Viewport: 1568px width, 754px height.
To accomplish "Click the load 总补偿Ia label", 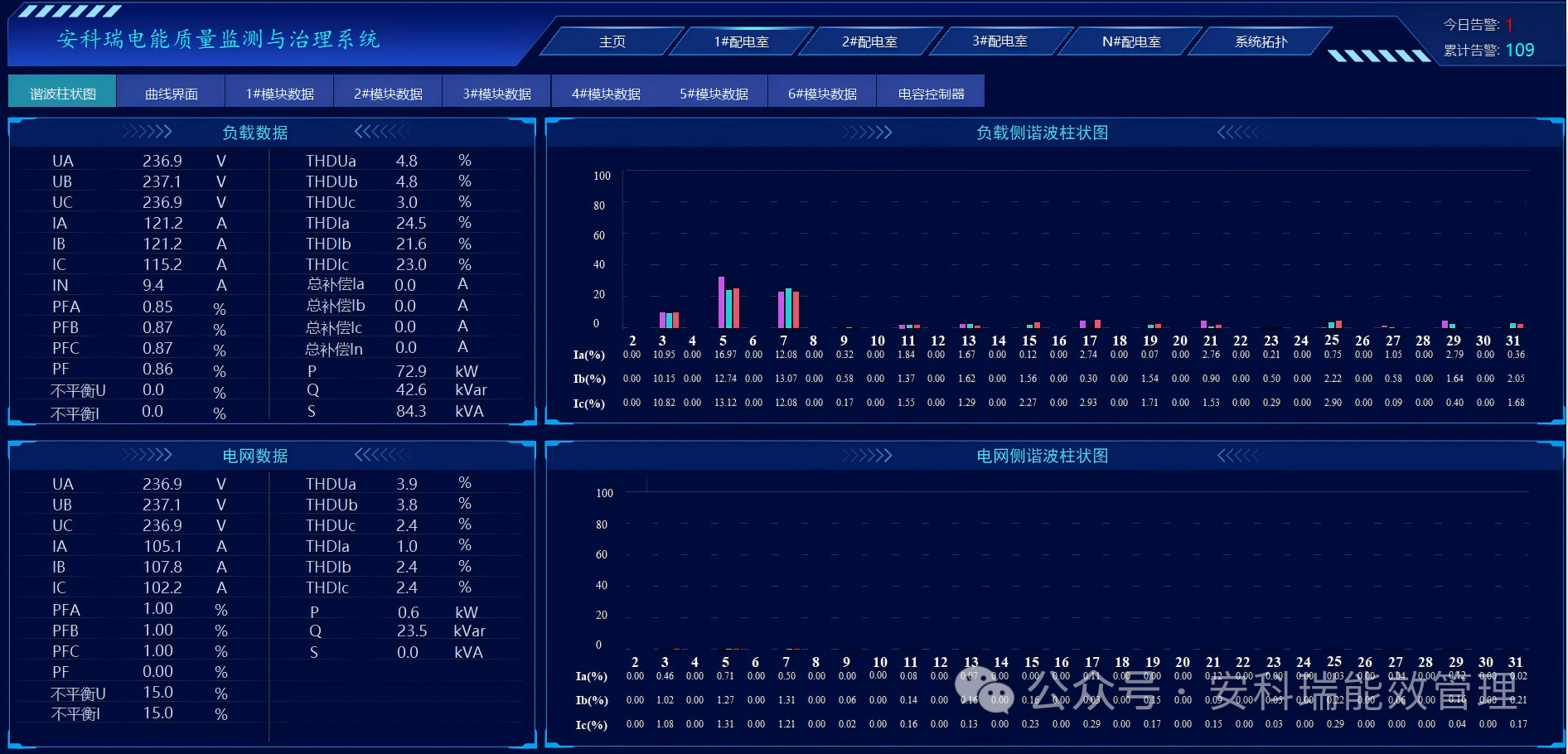I will 335,284.
